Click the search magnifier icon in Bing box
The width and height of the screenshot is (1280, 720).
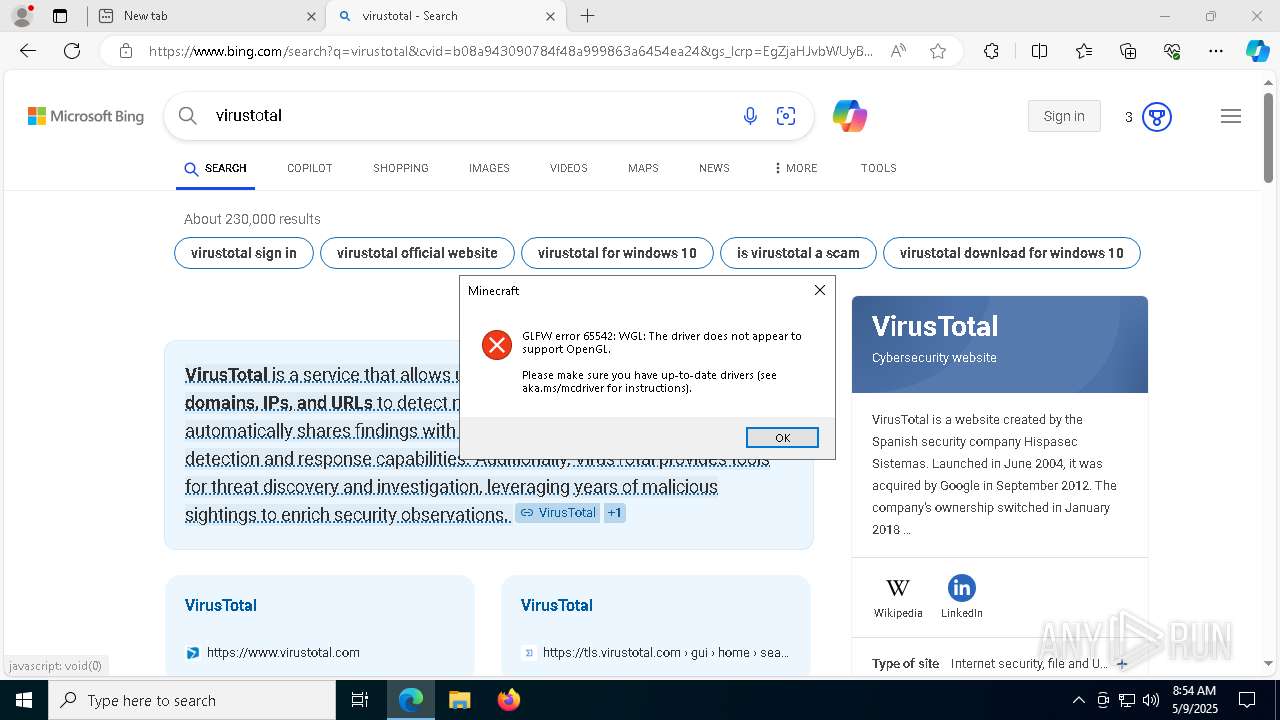tap(188, 116)
